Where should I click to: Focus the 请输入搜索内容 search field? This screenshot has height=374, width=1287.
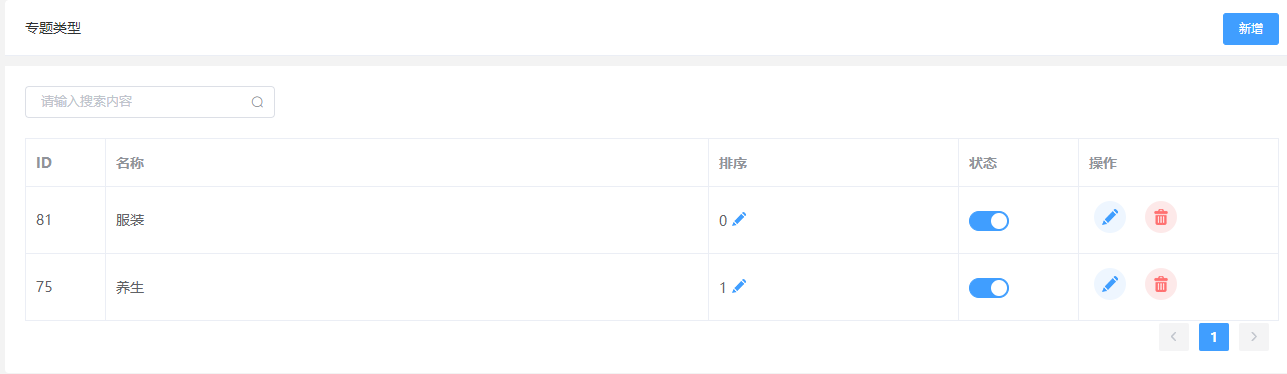pyautogui.click(x=150, y=102)
